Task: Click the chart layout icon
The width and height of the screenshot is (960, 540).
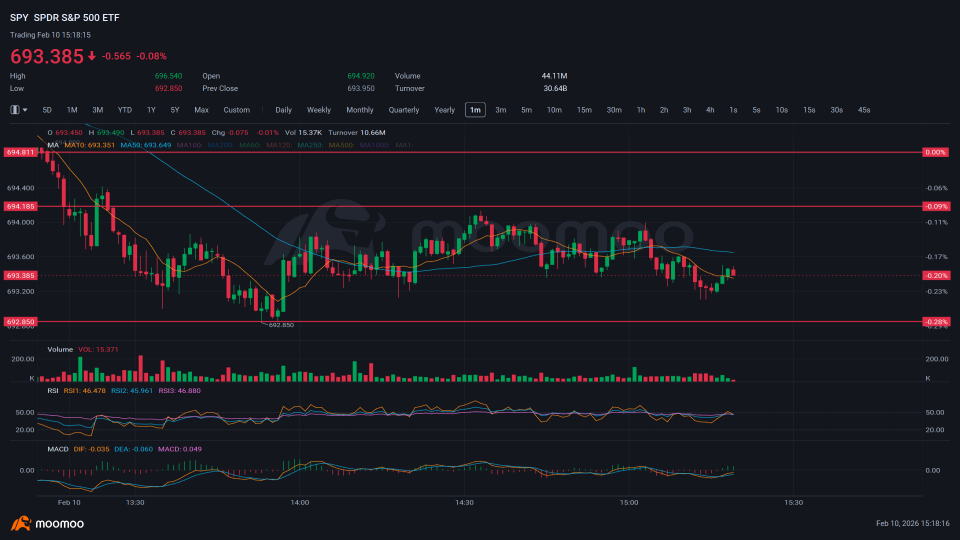Action: click(x=15, y=110)
